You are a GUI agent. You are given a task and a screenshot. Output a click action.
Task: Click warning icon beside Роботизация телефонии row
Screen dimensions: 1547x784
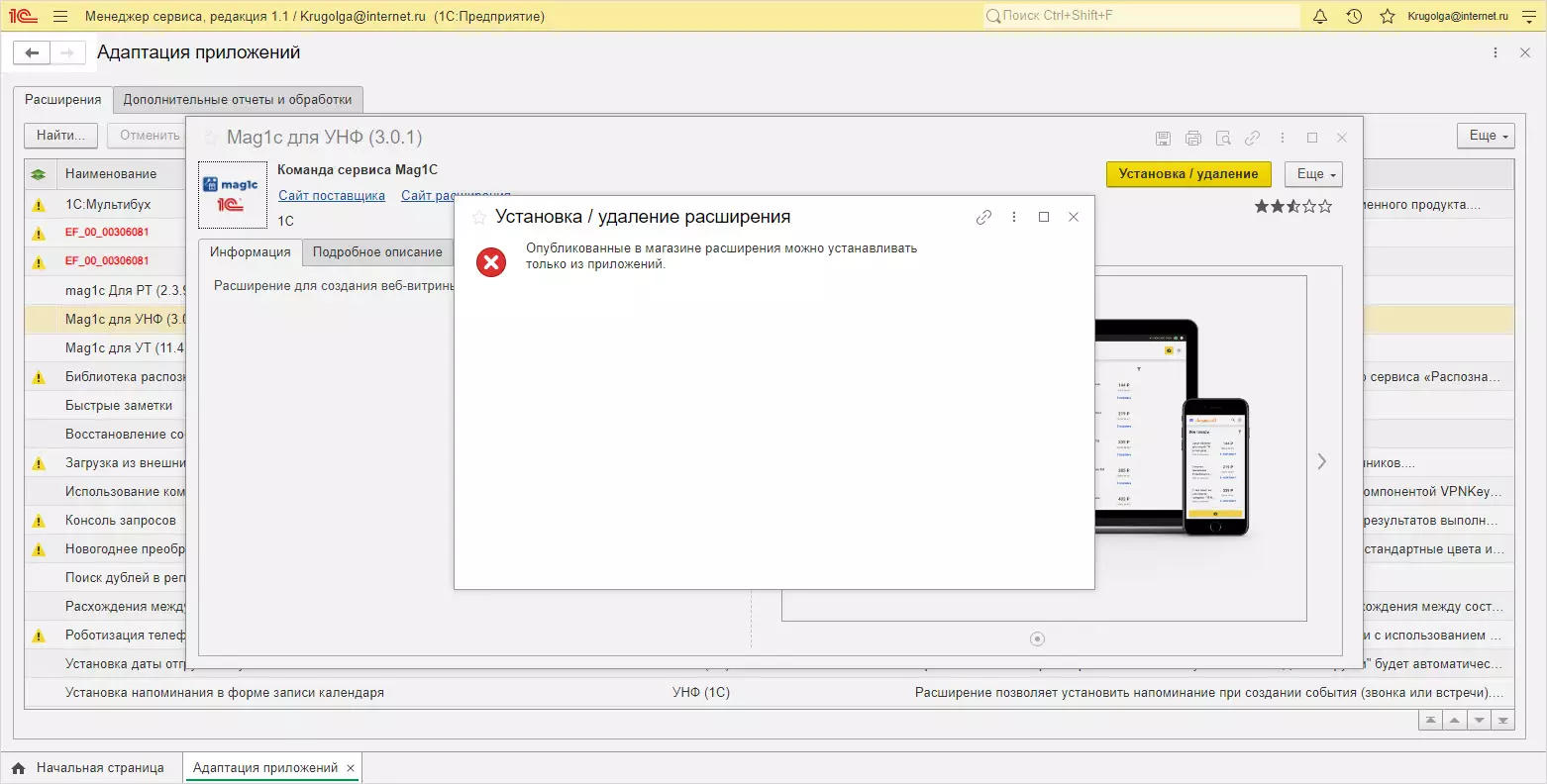39,636
